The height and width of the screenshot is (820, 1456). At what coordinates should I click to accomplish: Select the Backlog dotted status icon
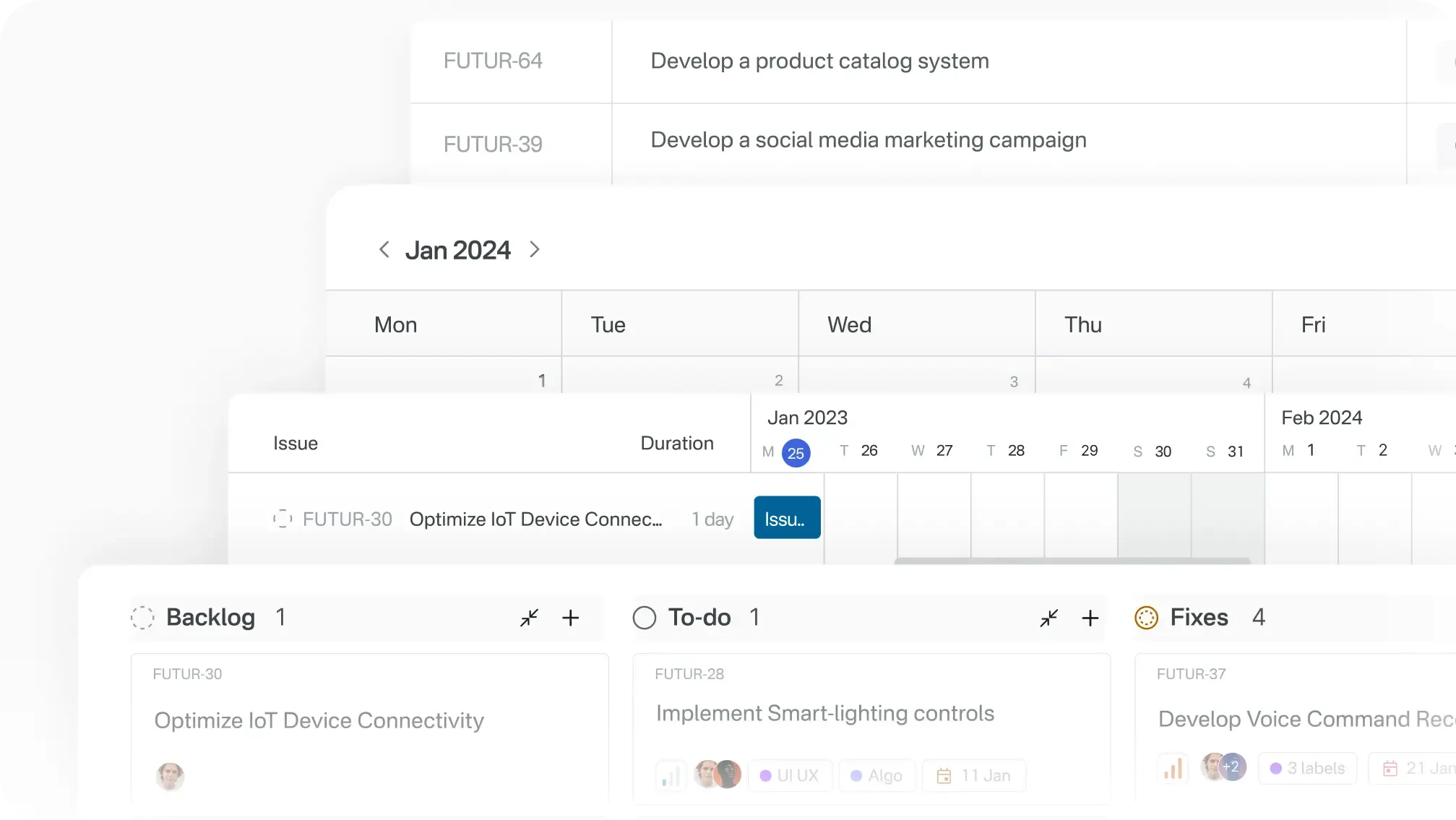click(x=142, y=618)
